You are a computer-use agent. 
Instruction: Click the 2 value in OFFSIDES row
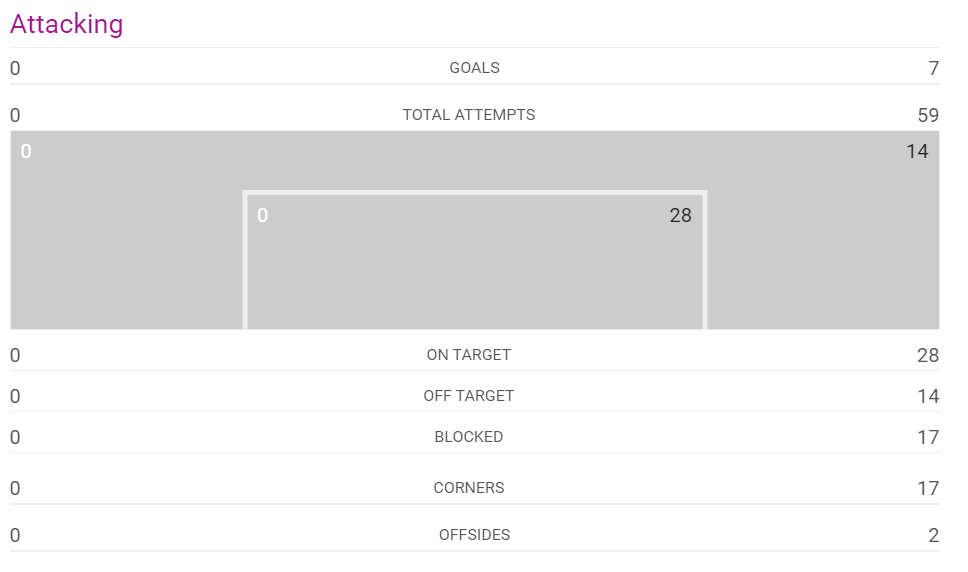point(933,535)
